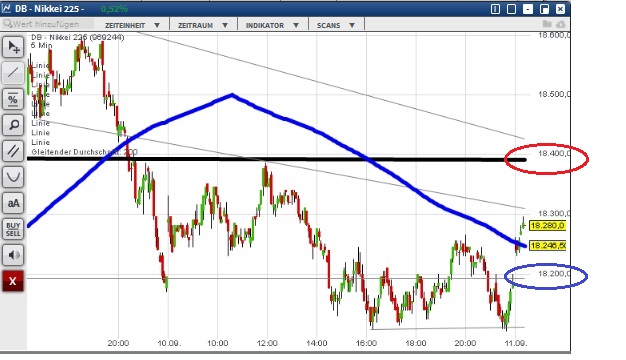The height and width of the screenshot is (360, 626).
Task: Click the 10.09. date axis label
Action: [168, 343]
